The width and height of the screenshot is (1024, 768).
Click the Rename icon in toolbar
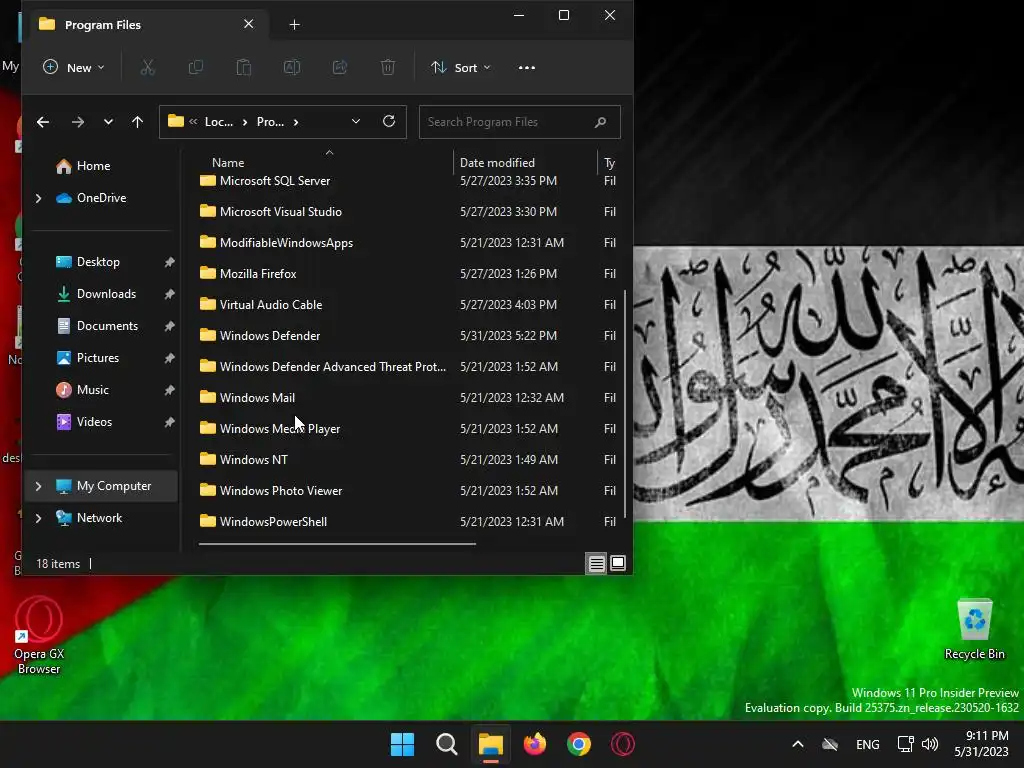tap(292, 67)
